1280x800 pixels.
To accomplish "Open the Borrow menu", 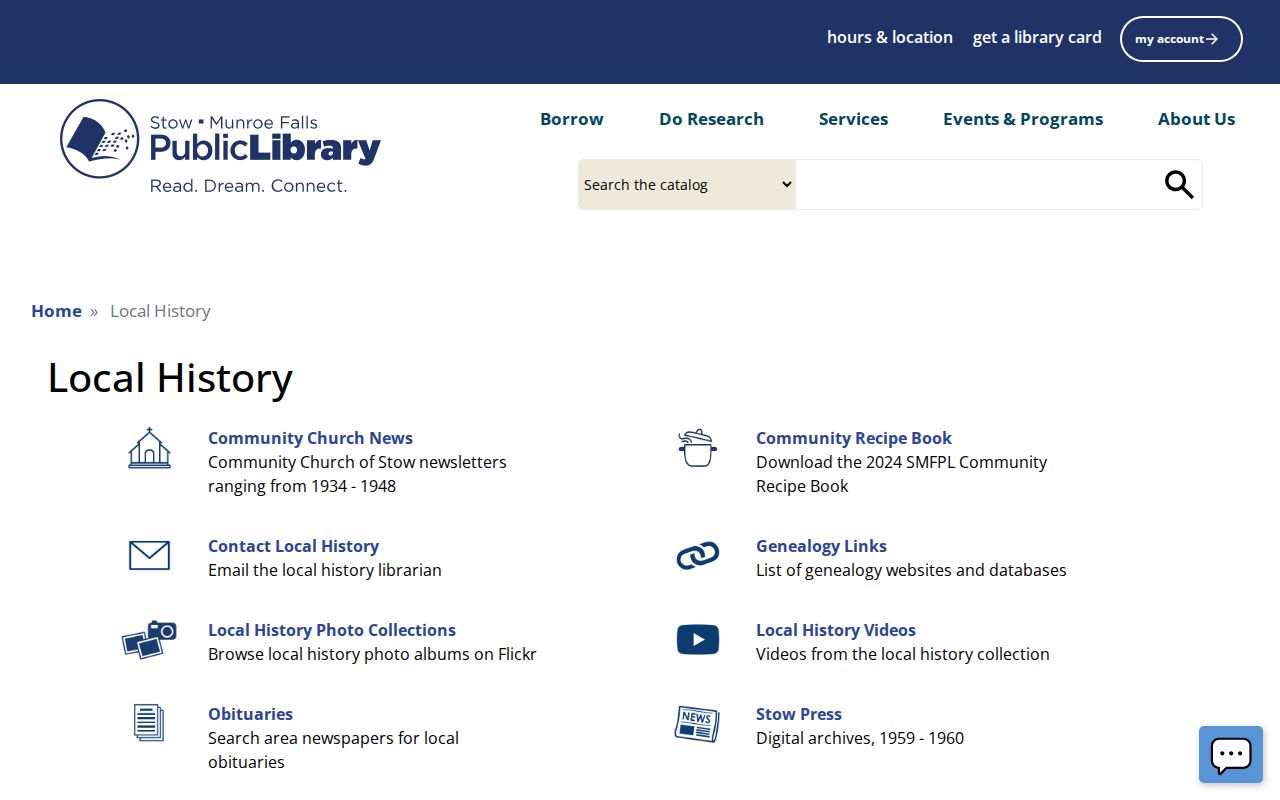I will click(572, 119).
